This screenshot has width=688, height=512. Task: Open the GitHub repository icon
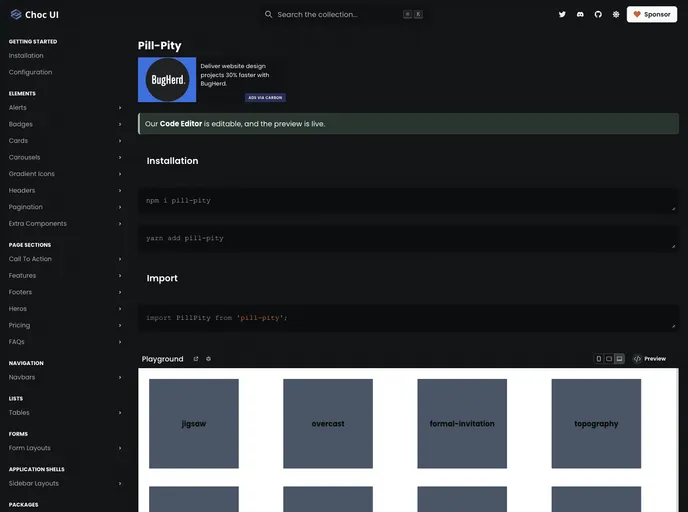tap(598, 14)
